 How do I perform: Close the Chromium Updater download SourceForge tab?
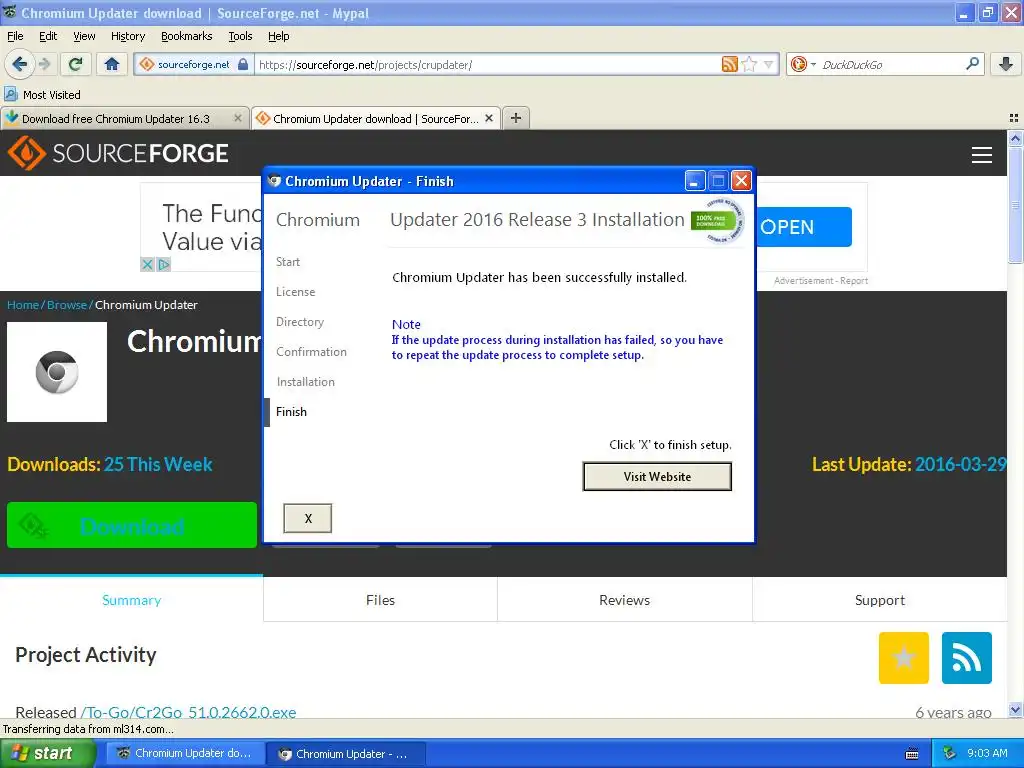click(488, 118)
